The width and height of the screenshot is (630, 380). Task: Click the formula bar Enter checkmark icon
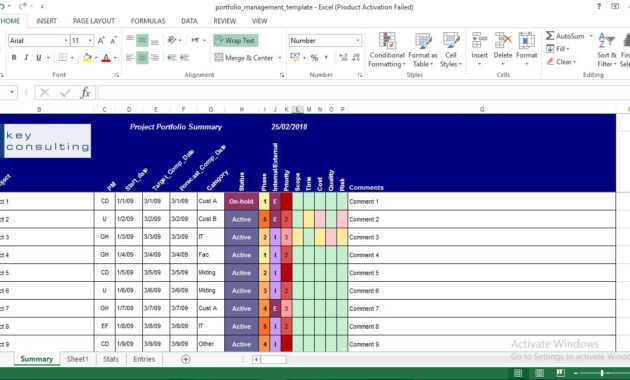coord(65,93)
